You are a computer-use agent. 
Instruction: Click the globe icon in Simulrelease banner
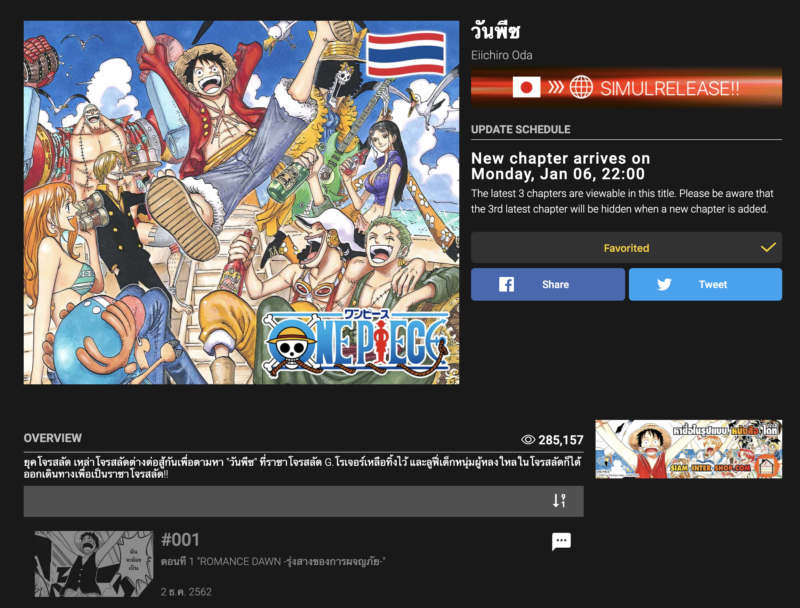point(581,87)
